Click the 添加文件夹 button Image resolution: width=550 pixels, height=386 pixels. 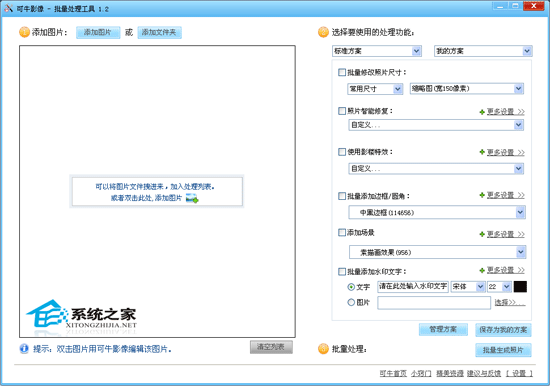[159, 32]
